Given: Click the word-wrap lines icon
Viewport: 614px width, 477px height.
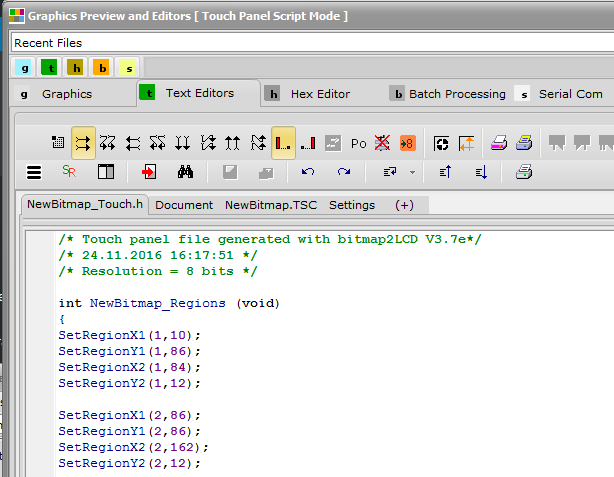Looking at the screenshot, I should pos(390,172).
